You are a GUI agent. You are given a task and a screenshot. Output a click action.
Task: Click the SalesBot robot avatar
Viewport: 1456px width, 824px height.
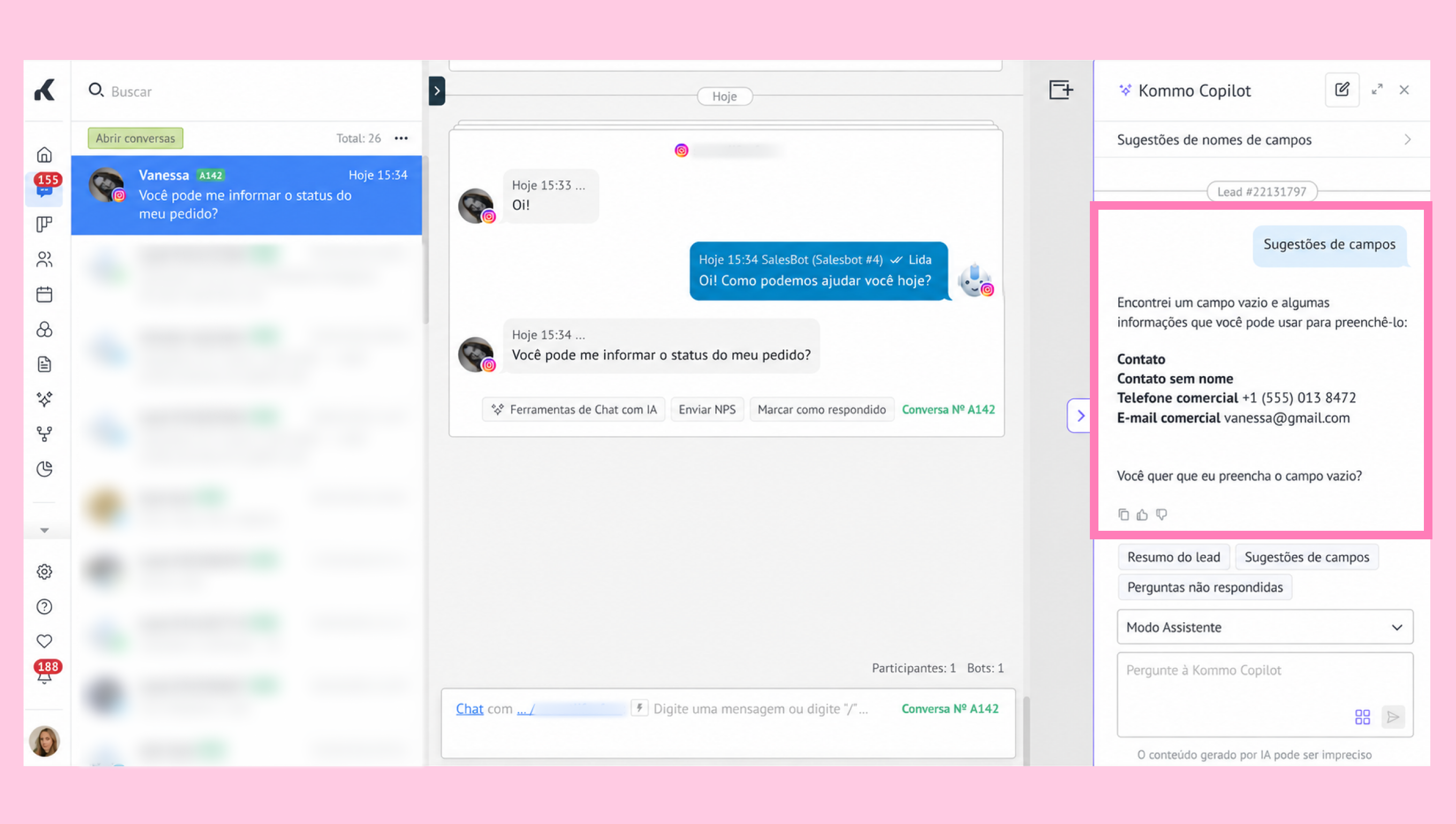[974, 279]
